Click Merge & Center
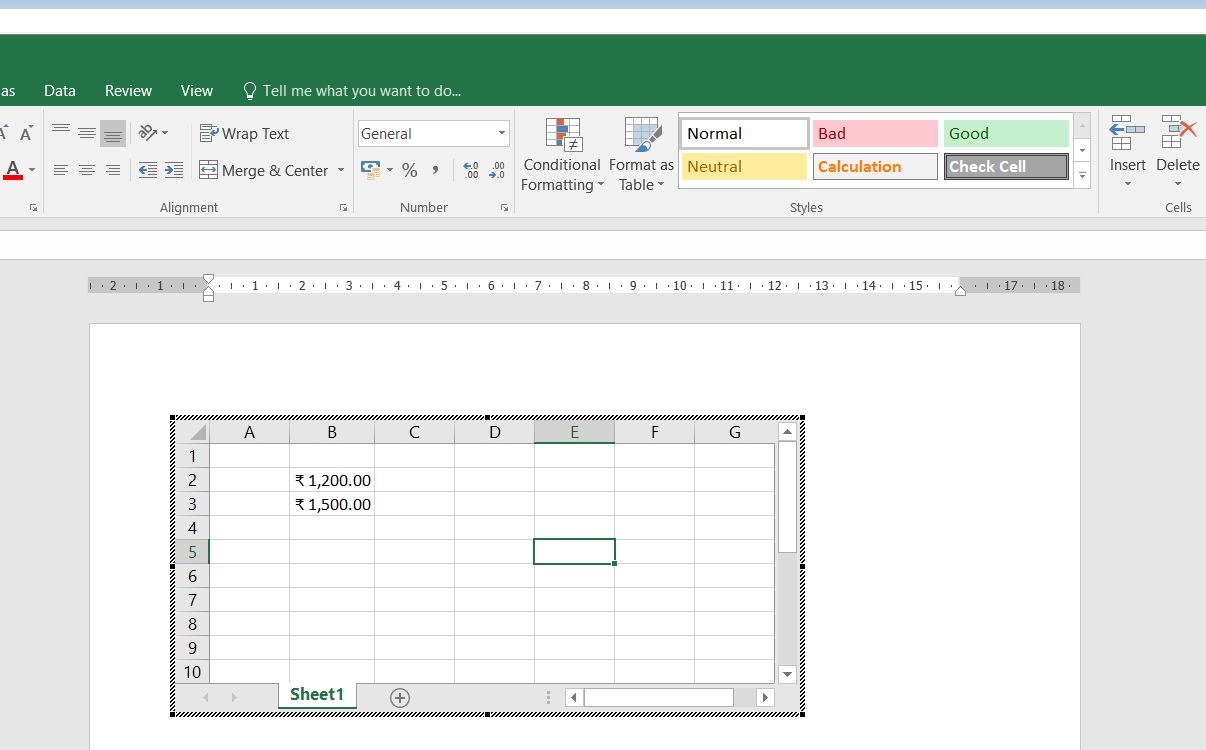Viewport: 1206px width, 750px height. click(x=264, y=170)
